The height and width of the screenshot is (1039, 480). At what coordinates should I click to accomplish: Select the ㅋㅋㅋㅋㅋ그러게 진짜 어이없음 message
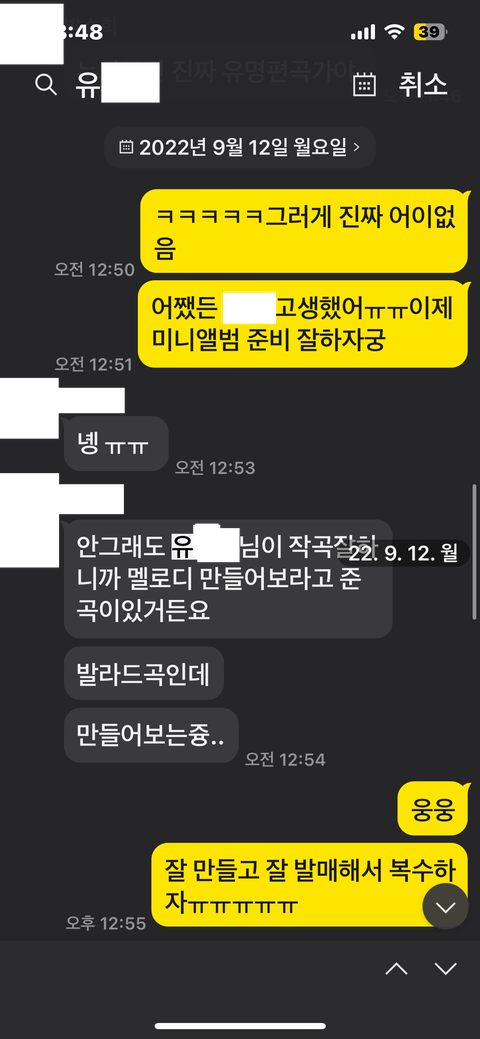[304, 231]
